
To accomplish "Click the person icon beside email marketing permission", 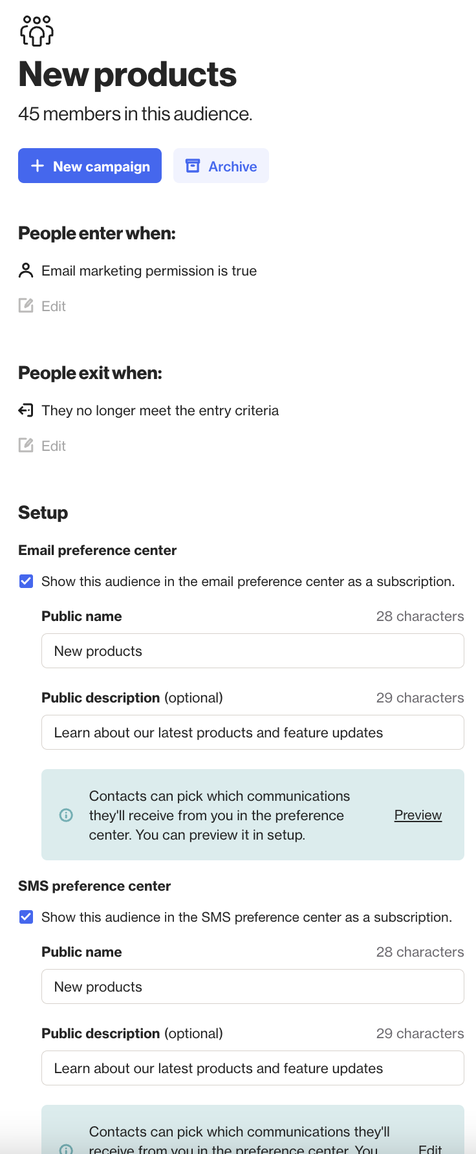I will [x=26, y=271].
